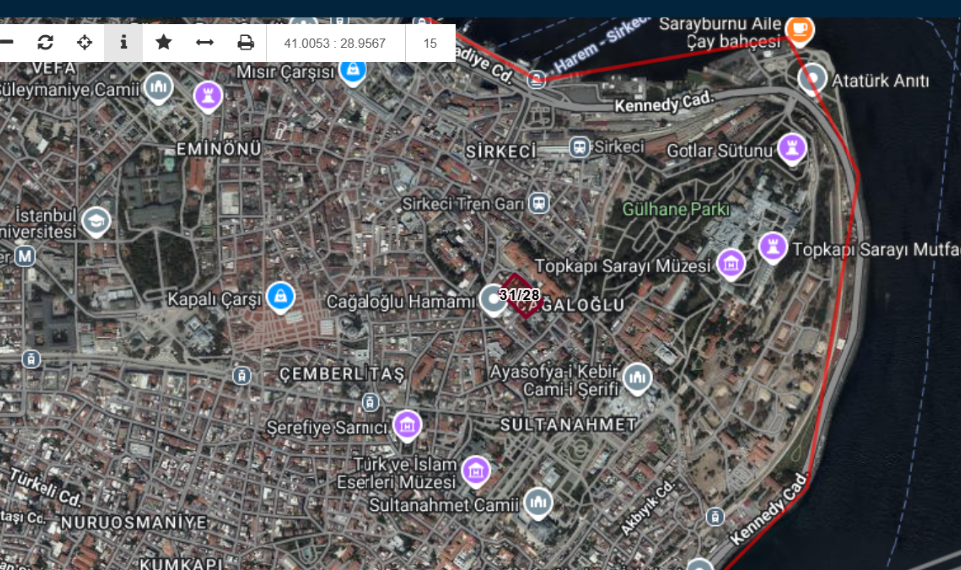The width and height of the screenshot is (961, 570).
Task: Select the Atatürk Anıtı location marker
Action: (x=812, y=77)
